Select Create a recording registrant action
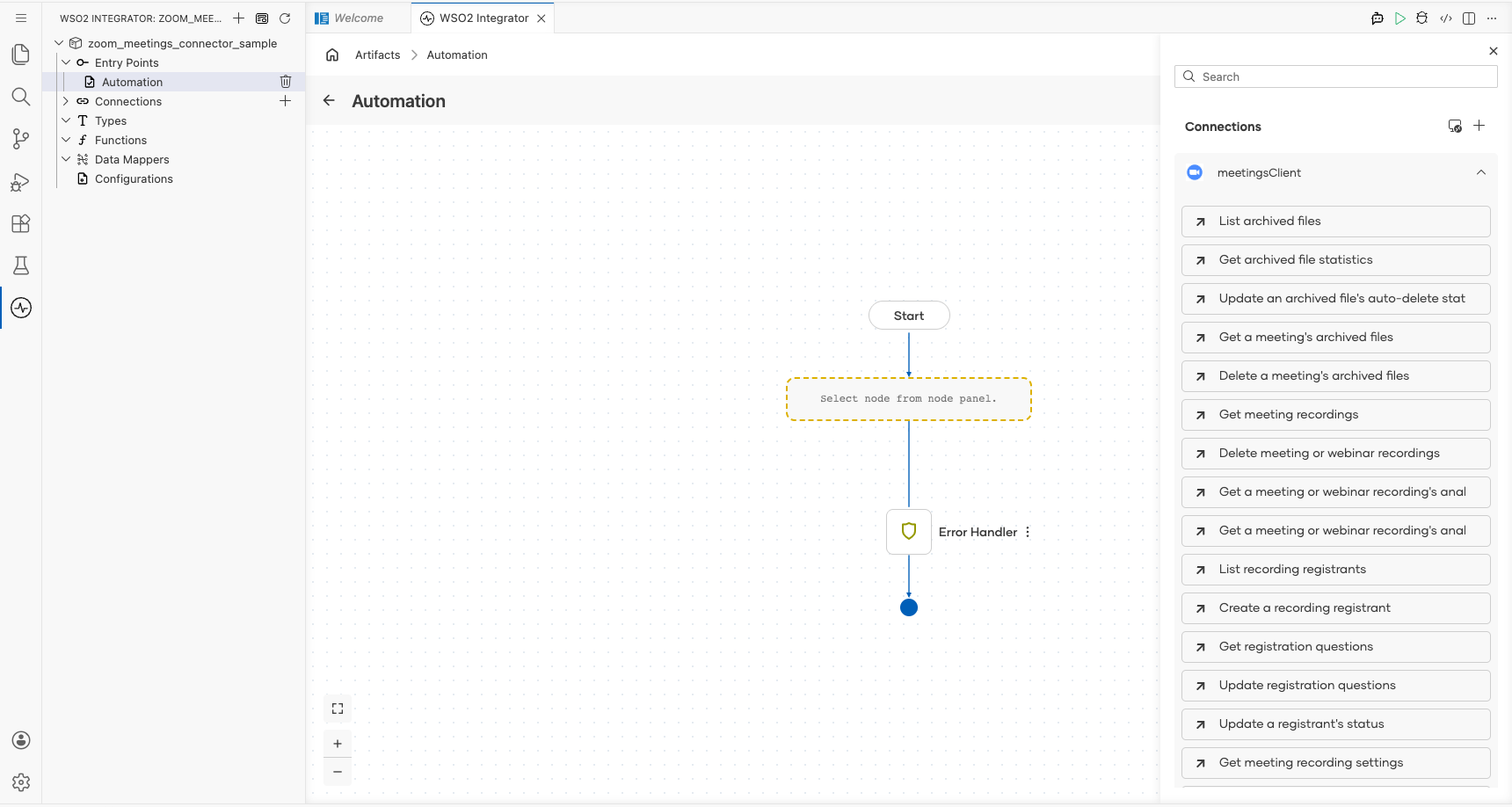This screenshot has width=1512, height=807. pos(1335,608)
